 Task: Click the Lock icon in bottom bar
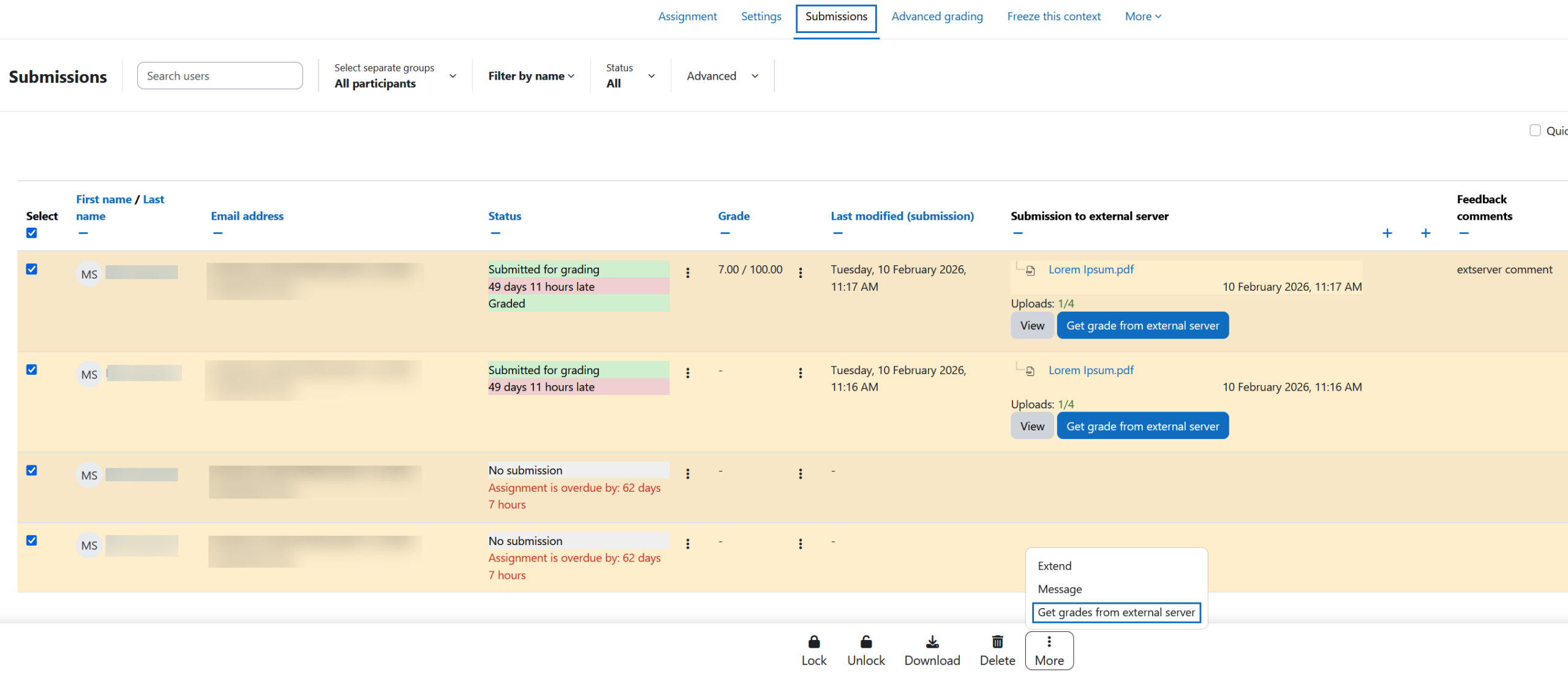click(x=813, y=642)
